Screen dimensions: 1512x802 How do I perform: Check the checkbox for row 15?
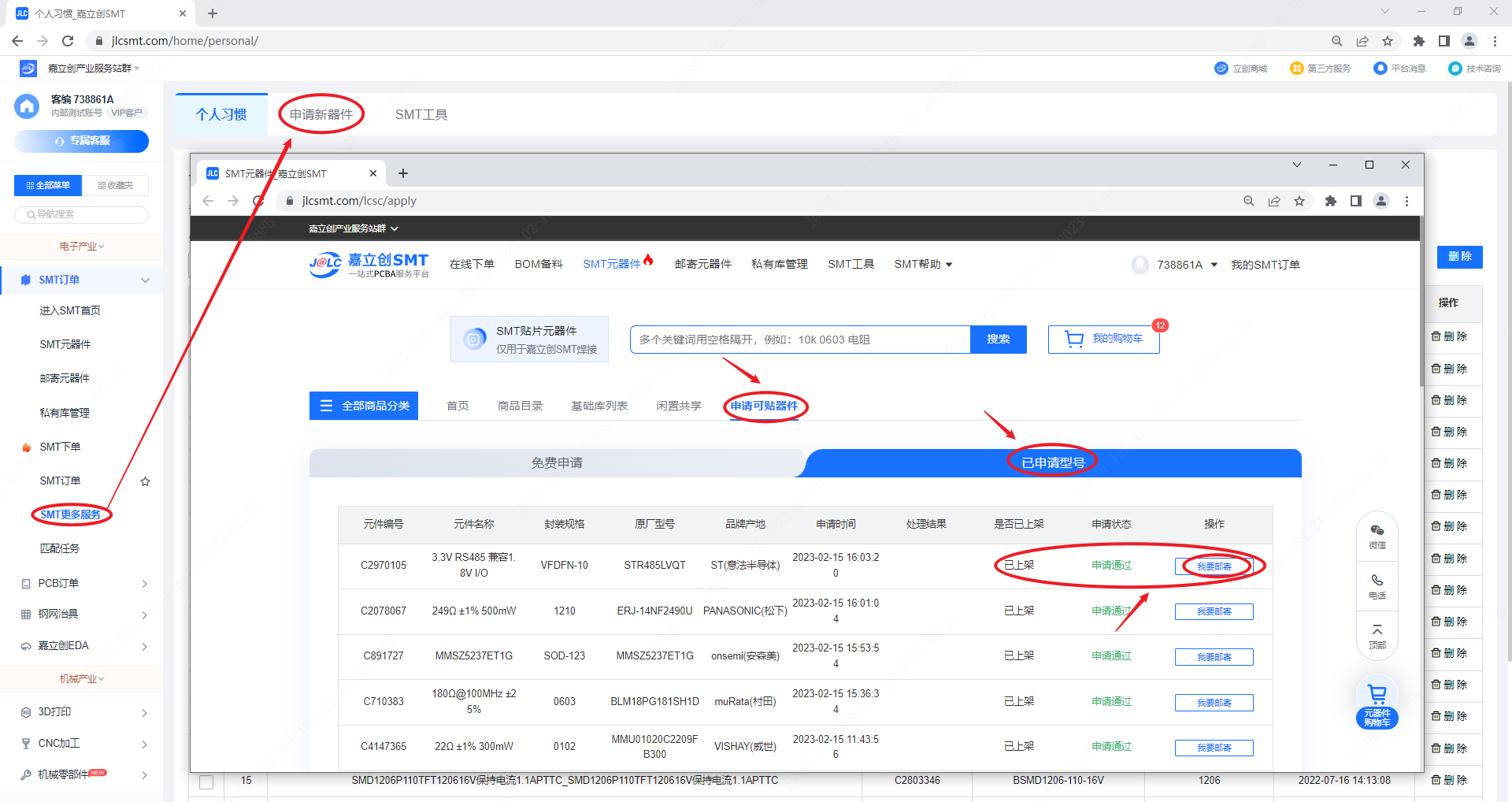[x=206, y=782]
